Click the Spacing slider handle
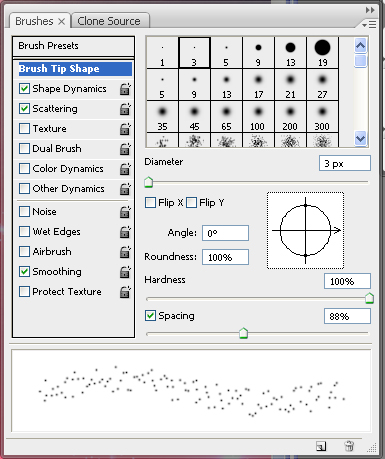This screenshot has height=459, width=385. 244,333
